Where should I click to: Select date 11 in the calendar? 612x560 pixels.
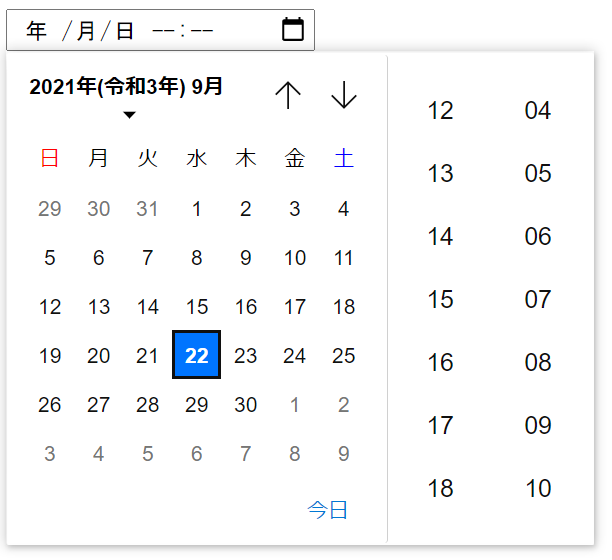click(343, 258)
